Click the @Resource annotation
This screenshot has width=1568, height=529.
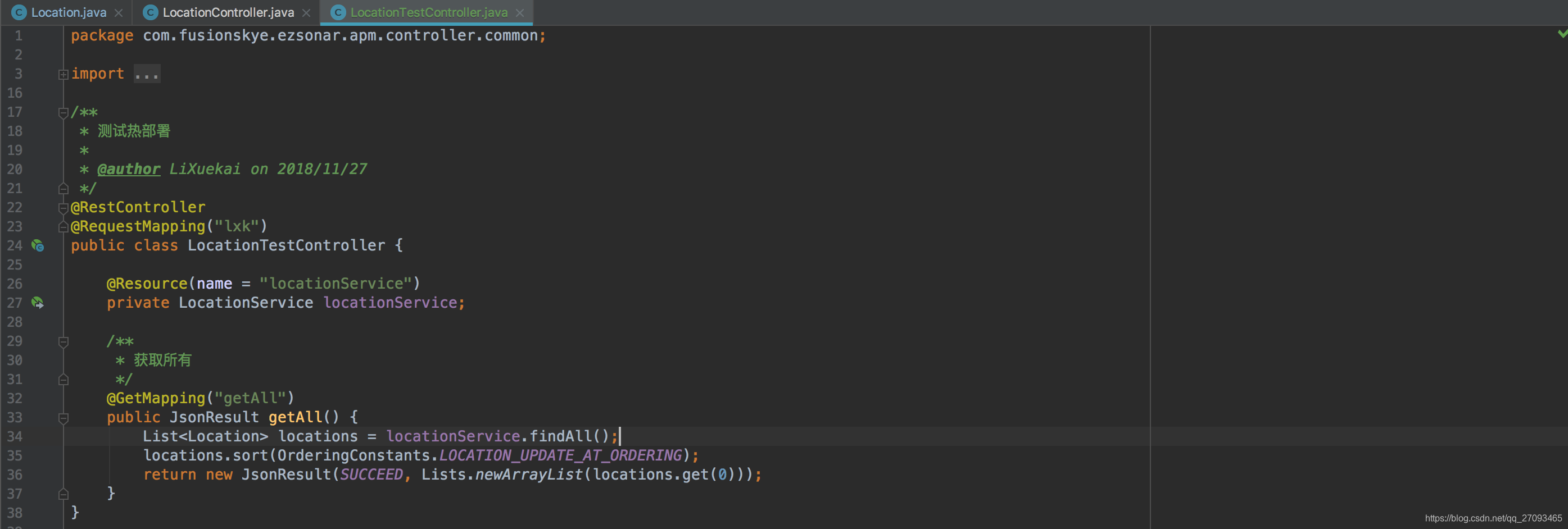coord(147,284)
